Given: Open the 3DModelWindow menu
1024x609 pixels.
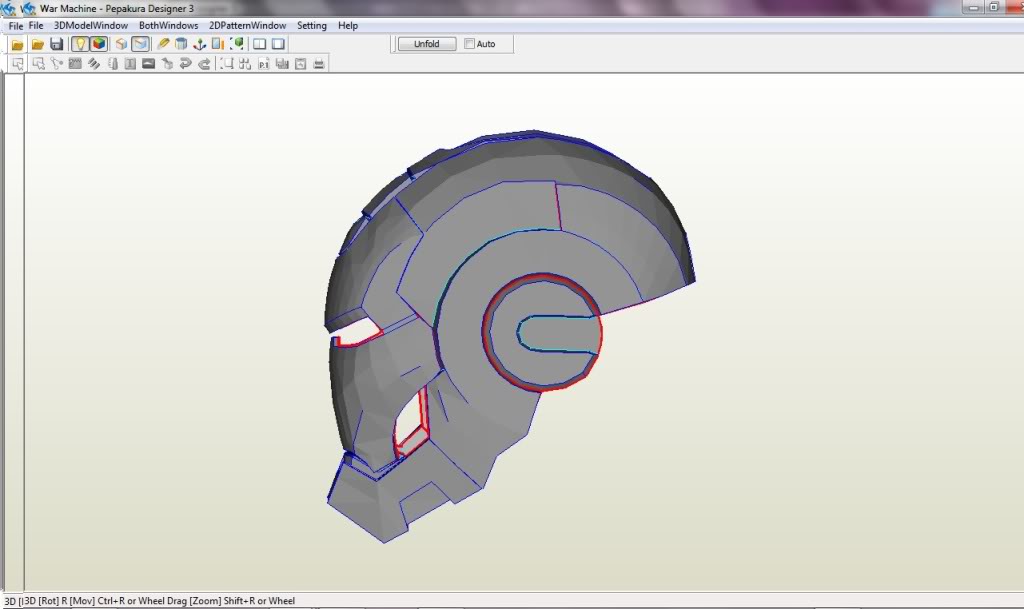Looking at the screenshot, I should 91,25.
